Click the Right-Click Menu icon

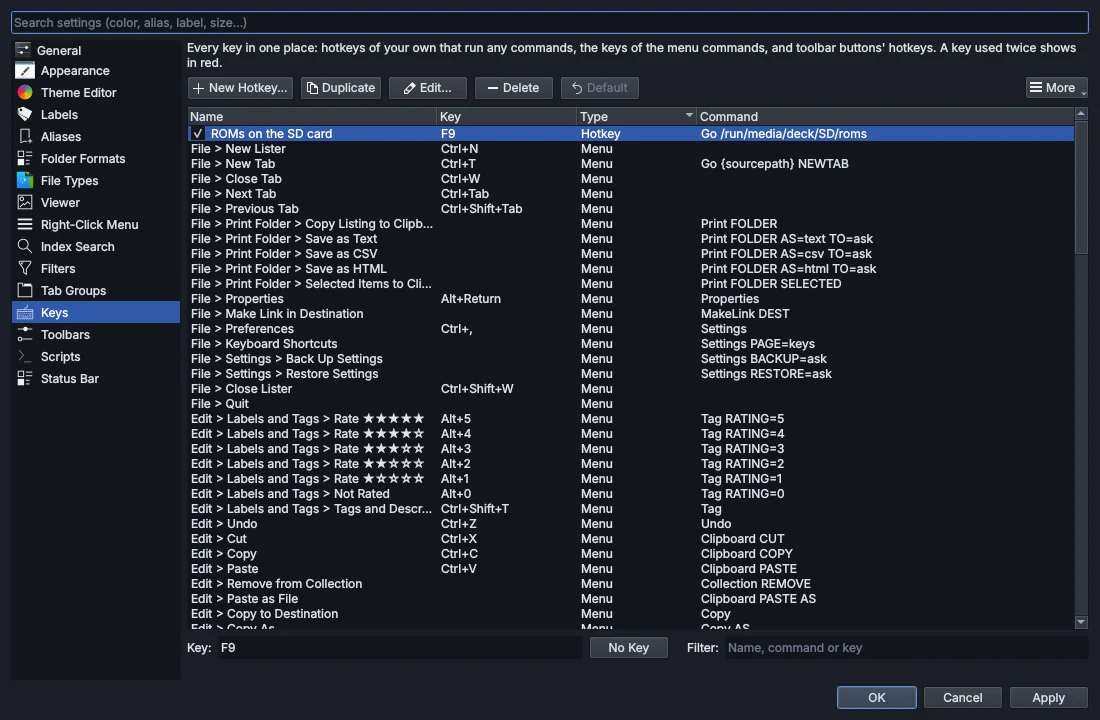coord(25,225)
